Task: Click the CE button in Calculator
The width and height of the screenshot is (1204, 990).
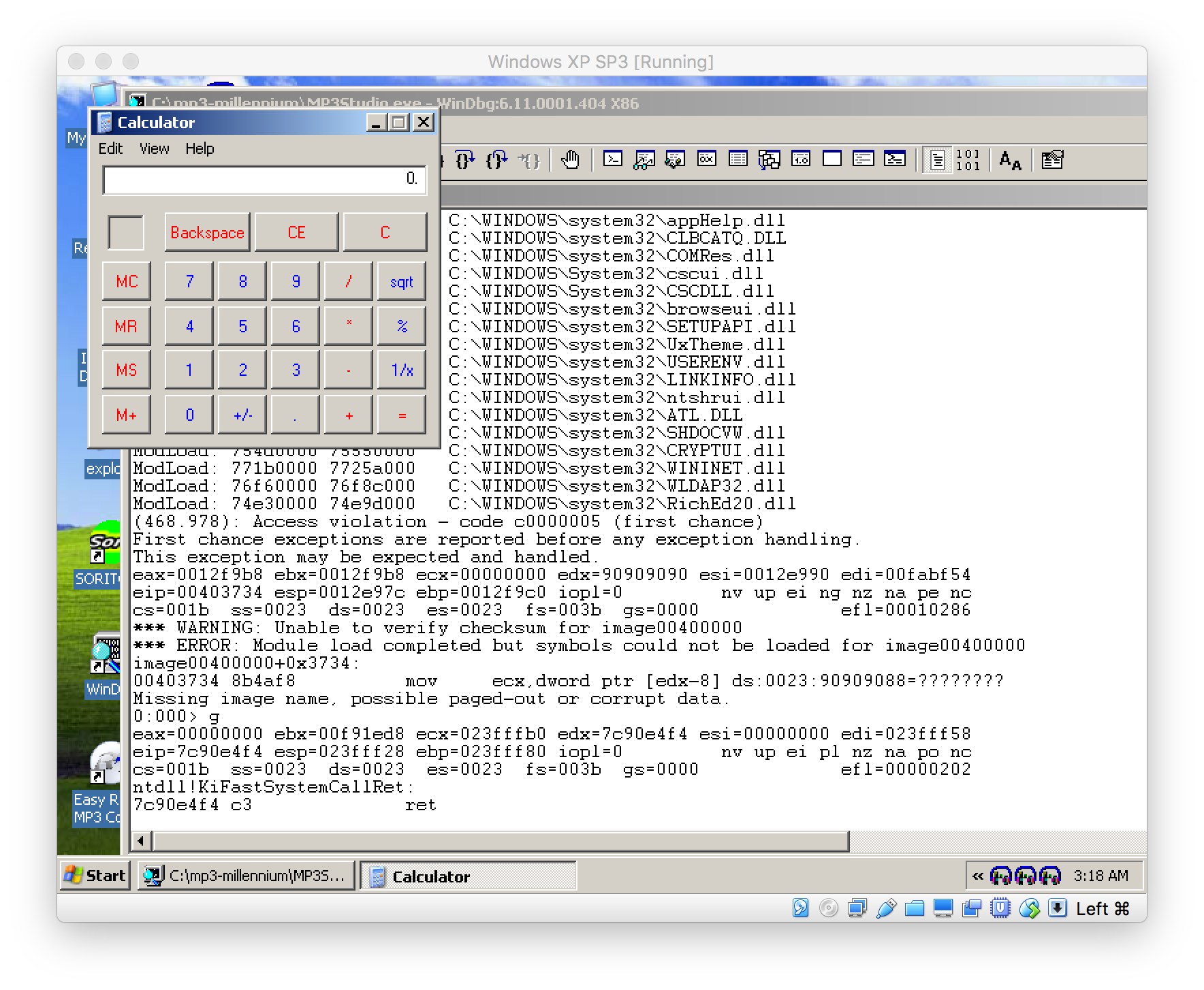Action: pyautogui.click(x=296, y=232)
